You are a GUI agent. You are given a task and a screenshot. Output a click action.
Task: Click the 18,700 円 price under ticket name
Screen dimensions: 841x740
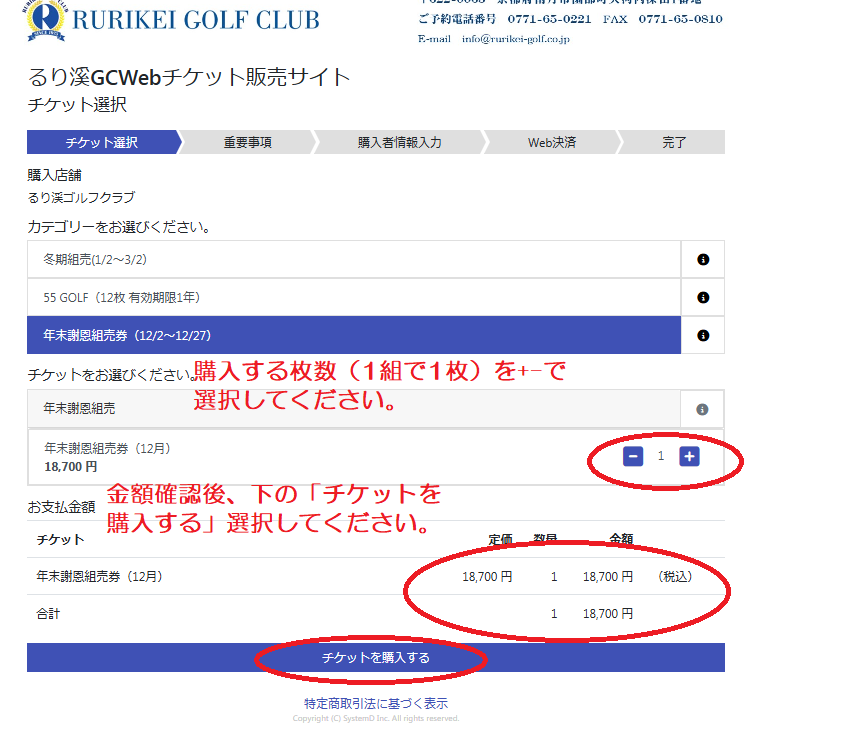pos(71,467)
